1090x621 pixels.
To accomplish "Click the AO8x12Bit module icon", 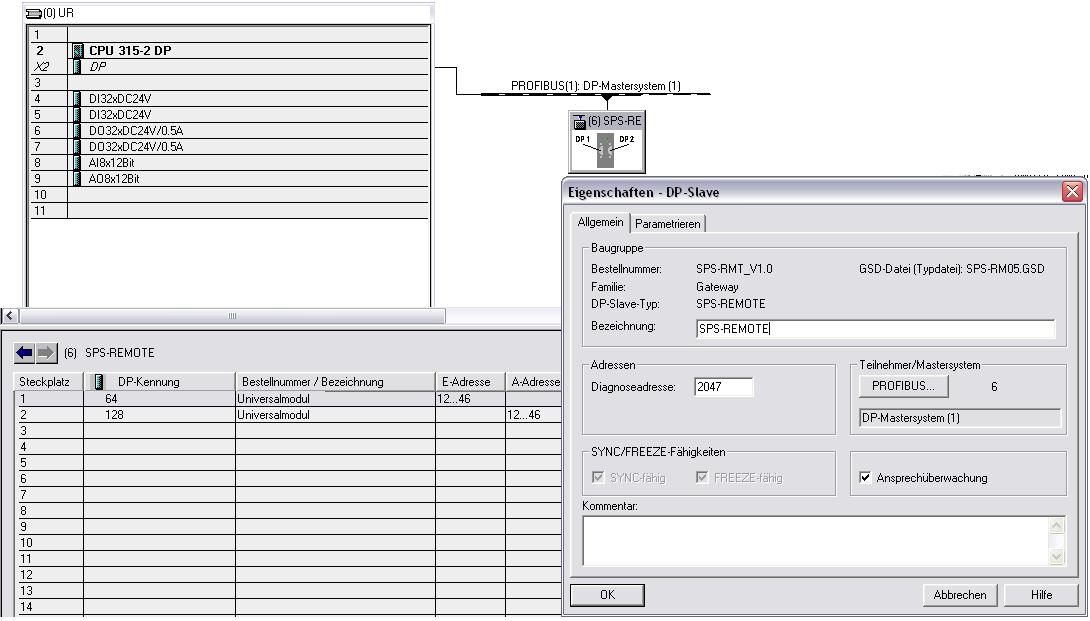I will (76, 179).
